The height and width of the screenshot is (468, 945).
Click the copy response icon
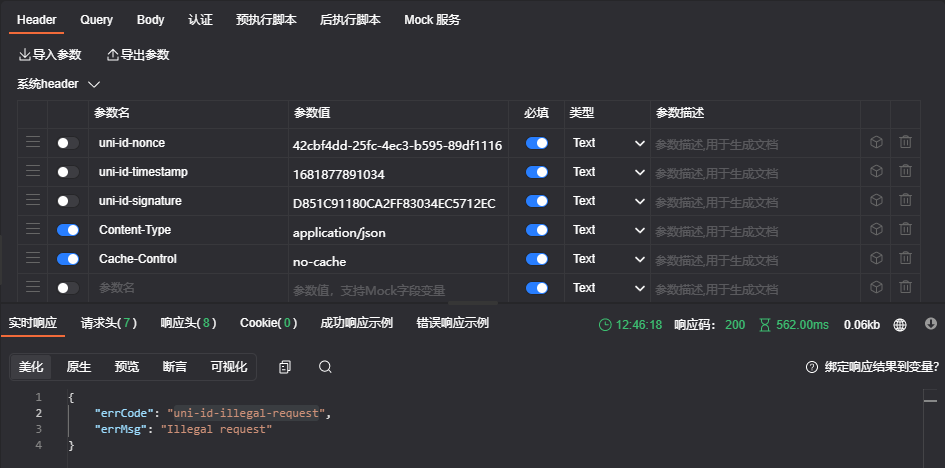285,367
